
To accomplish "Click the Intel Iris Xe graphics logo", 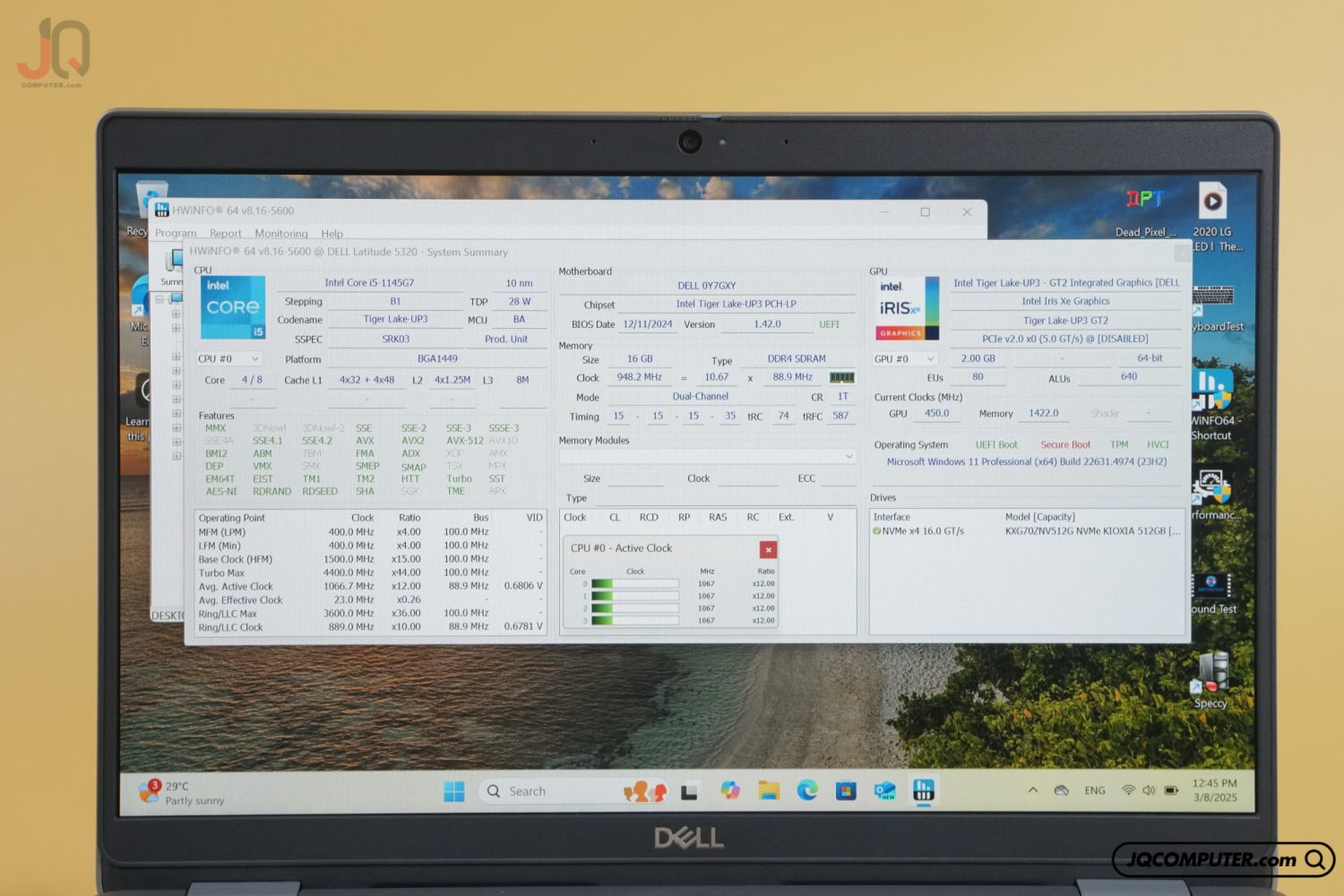I will tap(908, 308).
